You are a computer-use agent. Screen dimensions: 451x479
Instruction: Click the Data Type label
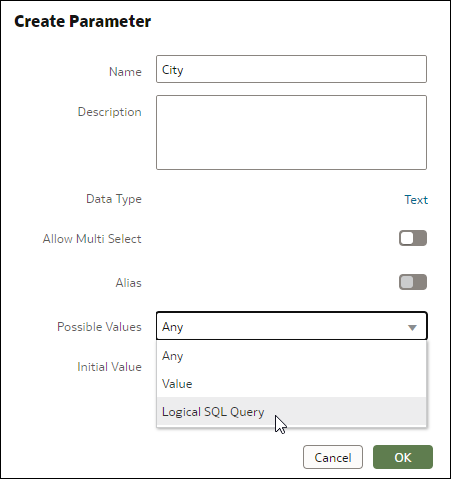pos(114,199)
